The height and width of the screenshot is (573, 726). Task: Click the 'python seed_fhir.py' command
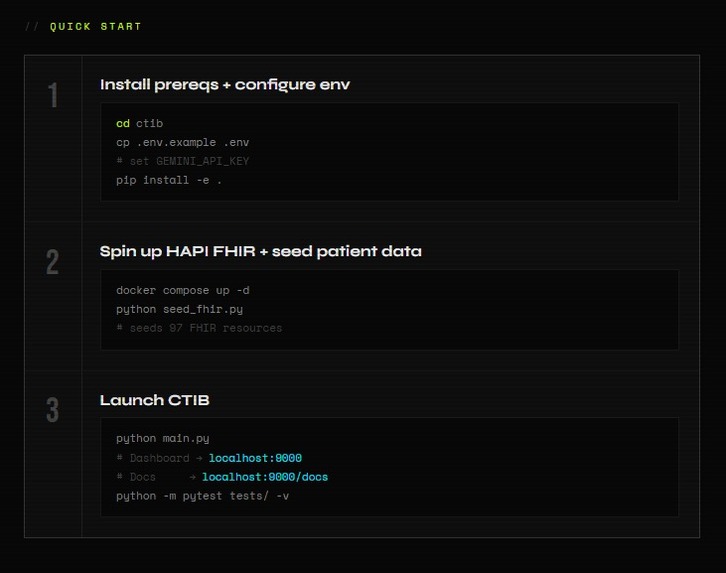click(x=179, y=309)
